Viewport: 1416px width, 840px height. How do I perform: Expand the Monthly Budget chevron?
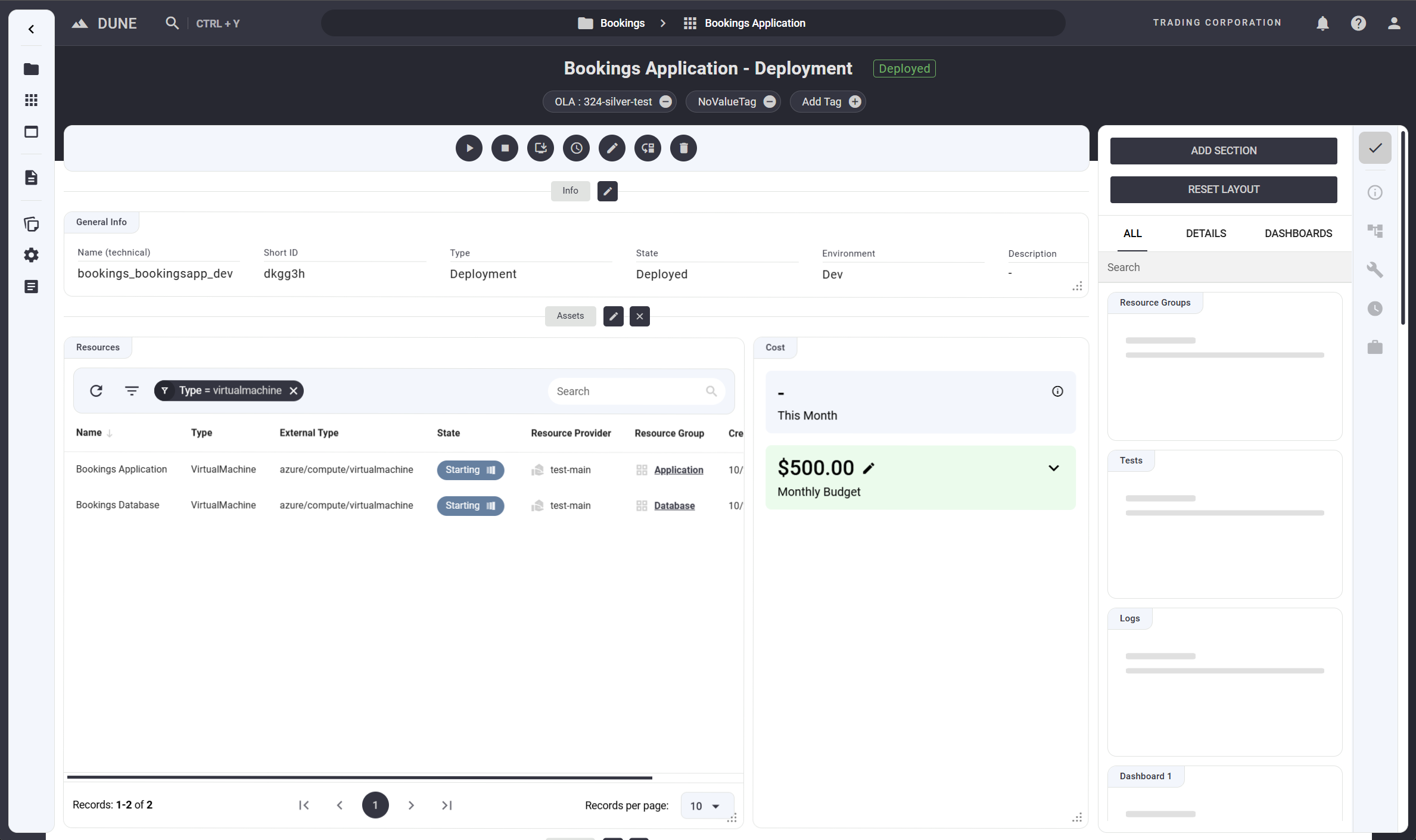(1053, 468)
